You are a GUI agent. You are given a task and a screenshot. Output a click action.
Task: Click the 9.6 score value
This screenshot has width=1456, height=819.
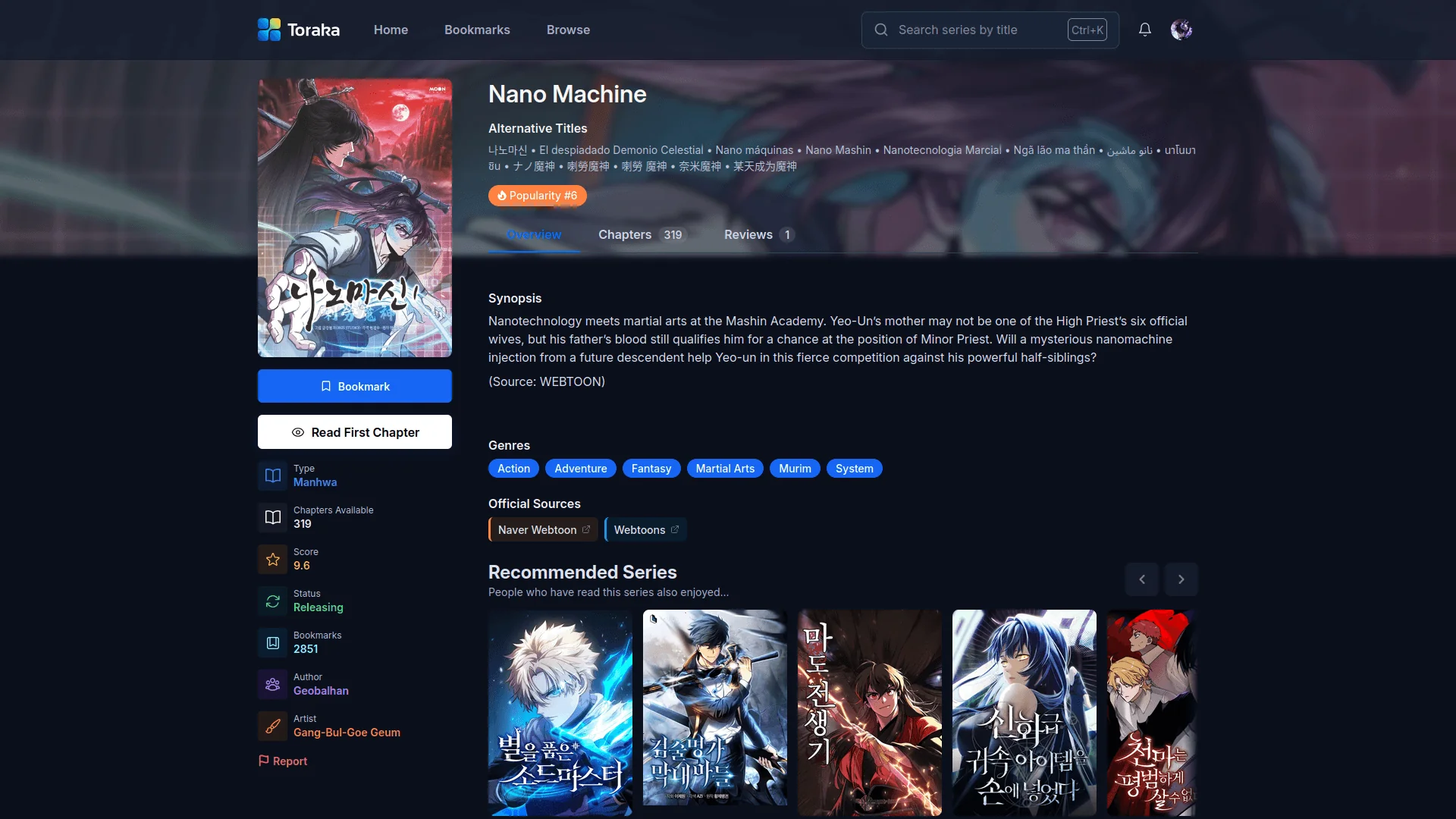click(x=302, y=566)
